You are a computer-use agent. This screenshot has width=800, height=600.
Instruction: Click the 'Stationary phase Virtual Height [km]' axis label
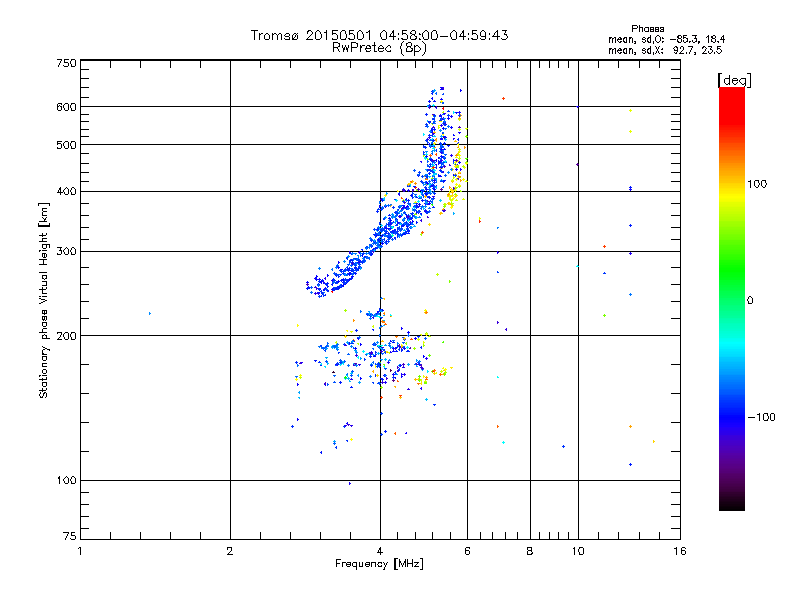43,300
